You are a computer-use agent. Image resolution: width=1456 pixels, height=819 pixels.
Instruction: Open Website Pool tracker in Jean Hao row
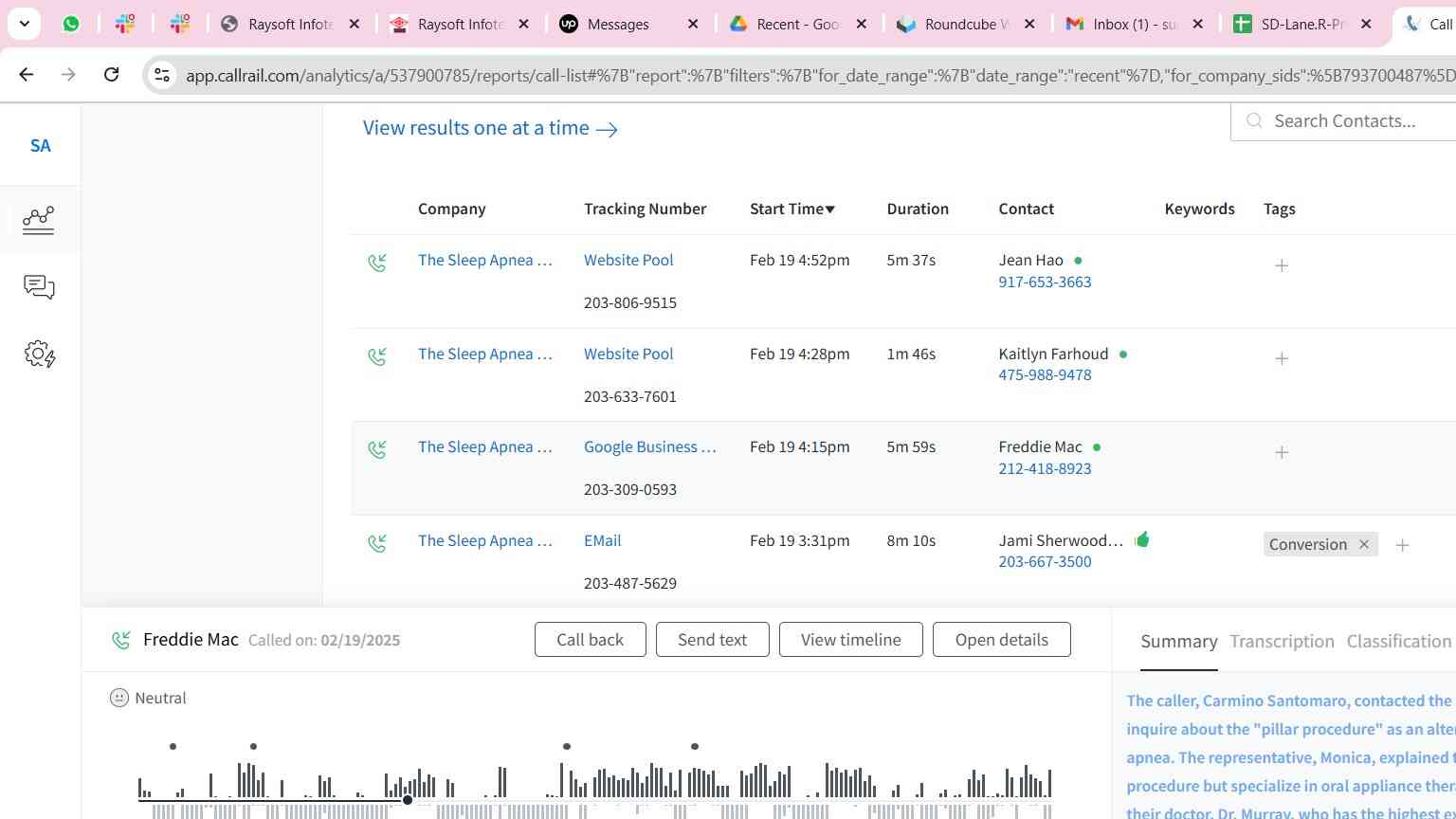pyautogui.click(x=628, y=260)
